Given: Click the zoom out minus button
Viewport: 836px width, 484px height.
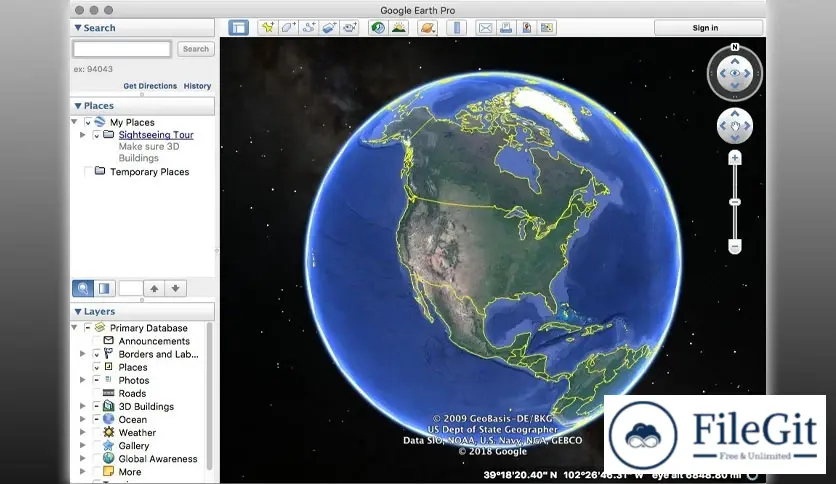Looking at the screenshot, I should coord(735,247).
